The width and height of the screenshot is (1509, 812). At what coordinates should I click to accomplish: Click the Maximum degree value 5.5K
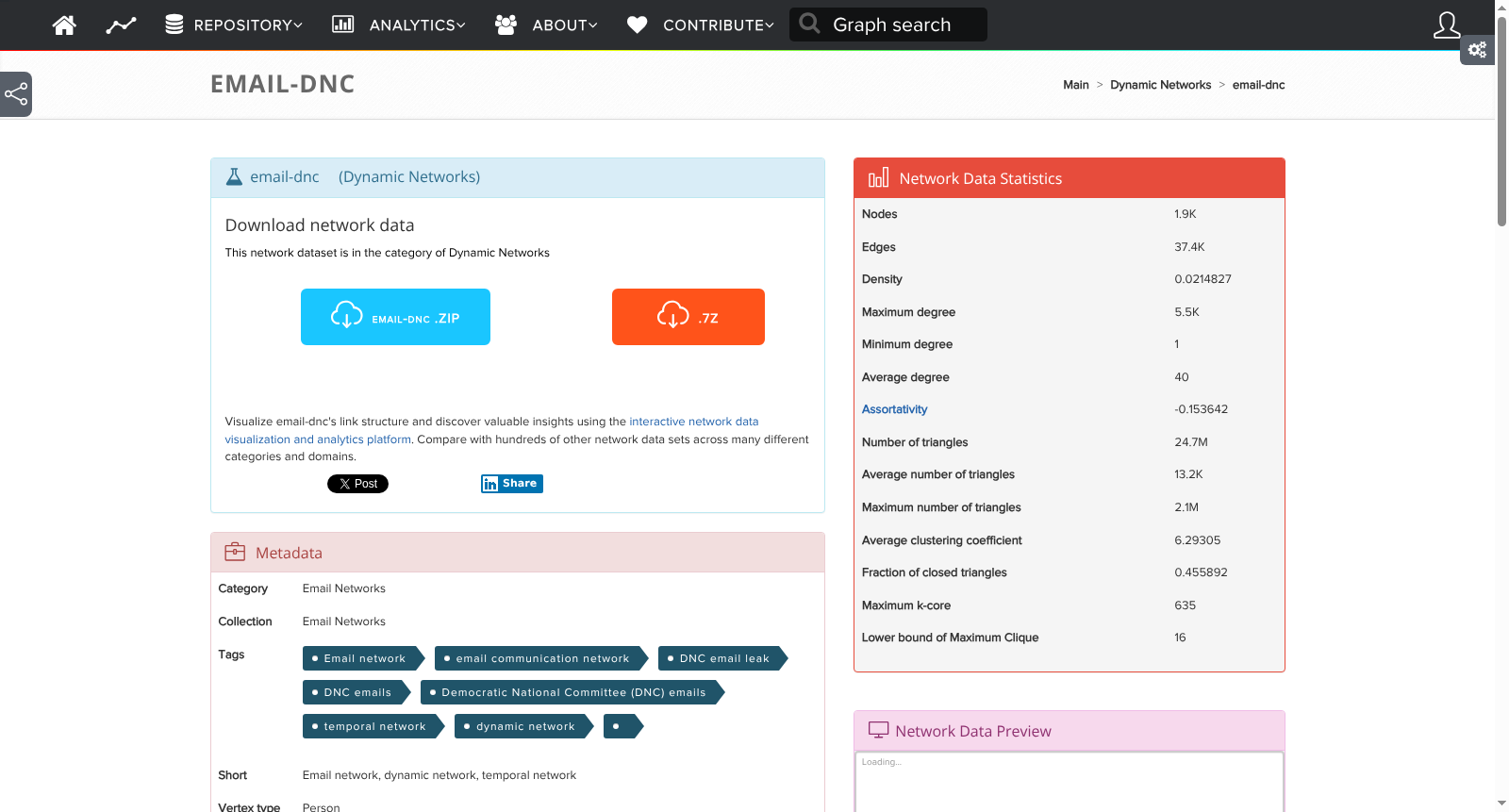tap(1186, 312)
